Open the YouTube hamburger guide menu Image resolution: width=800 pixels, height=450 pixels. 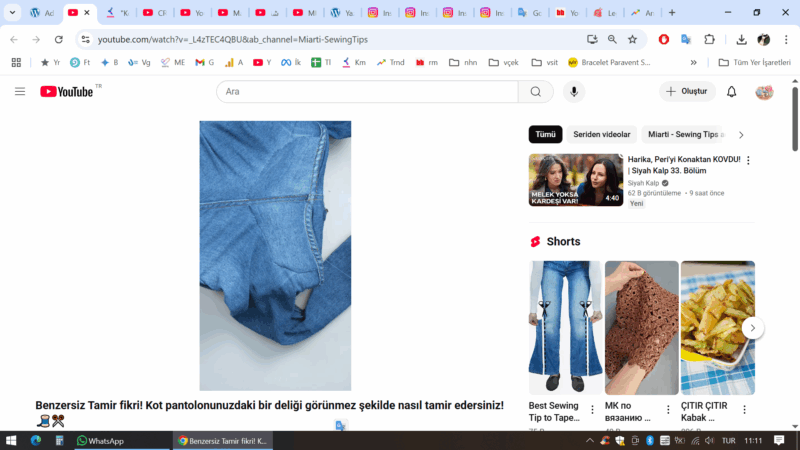point(20,92)
